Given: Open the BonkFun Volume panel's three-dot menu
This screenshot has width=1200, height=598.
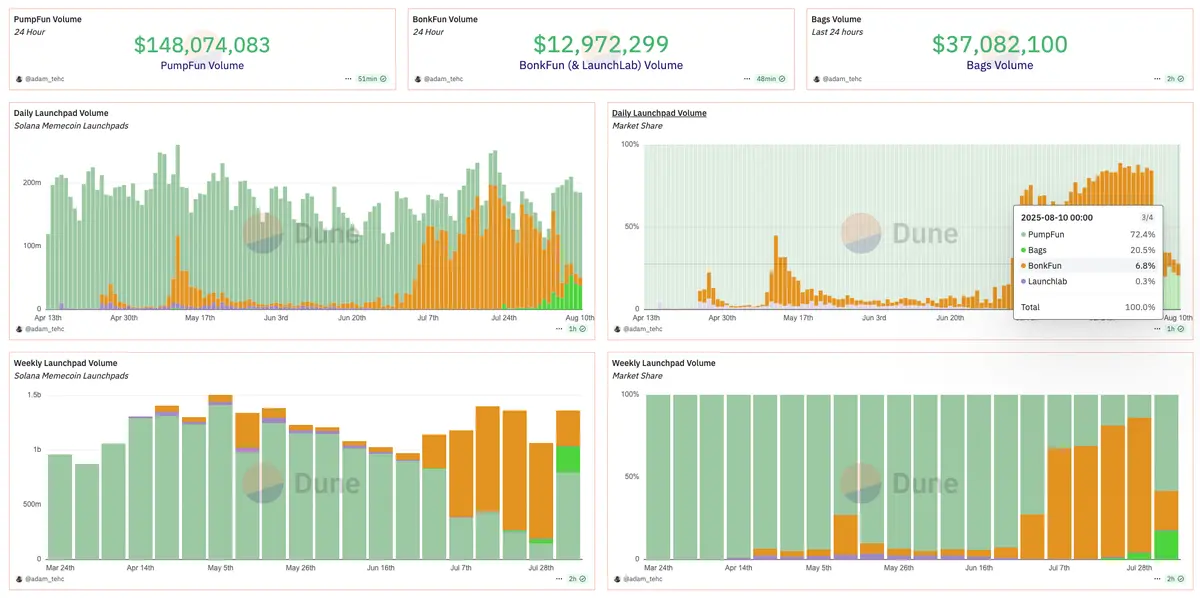Looking at the screenshot, I should coord(746,78).
